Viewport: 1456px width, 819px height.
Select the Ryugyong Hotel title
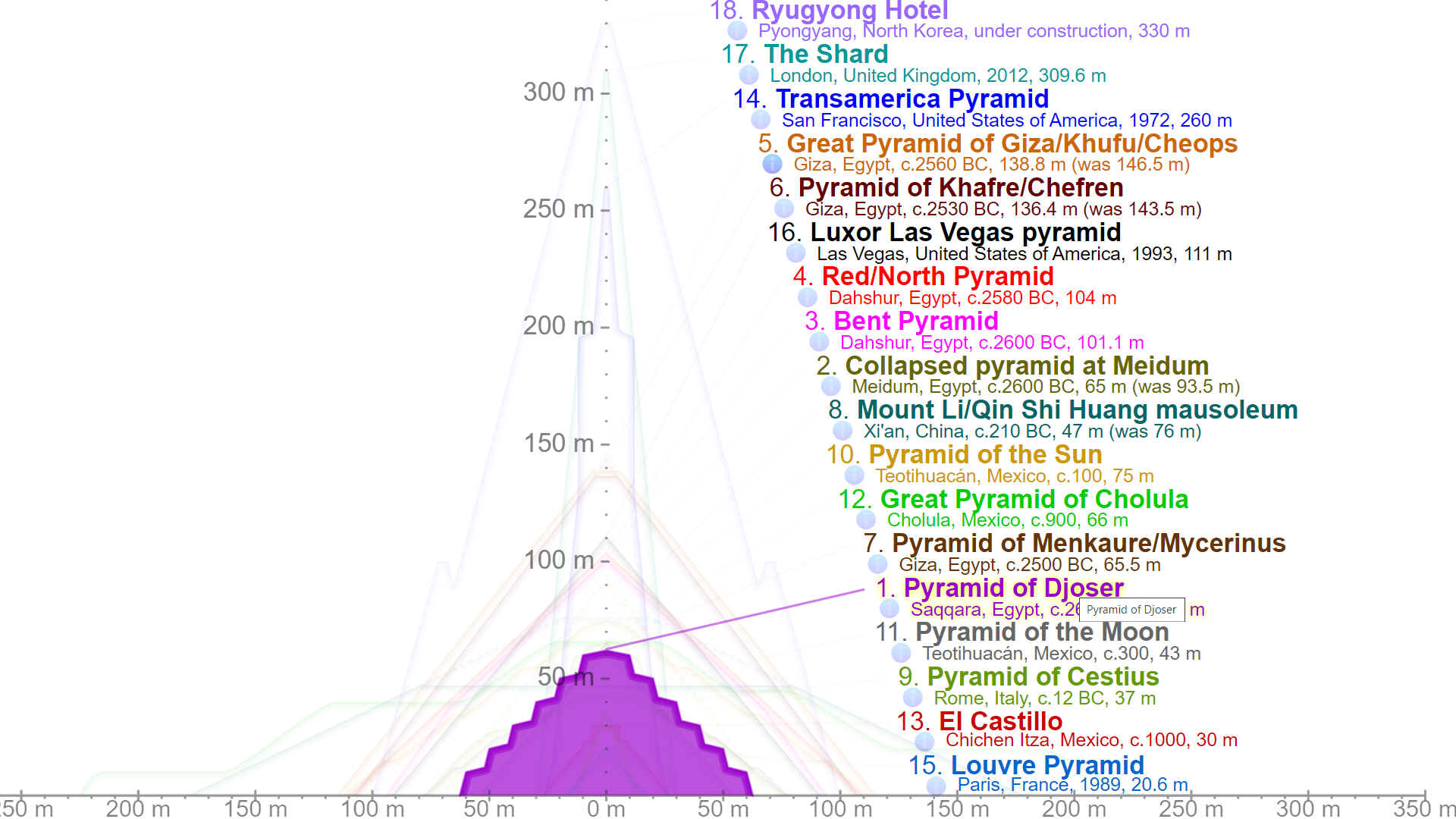tap(849, 11)
